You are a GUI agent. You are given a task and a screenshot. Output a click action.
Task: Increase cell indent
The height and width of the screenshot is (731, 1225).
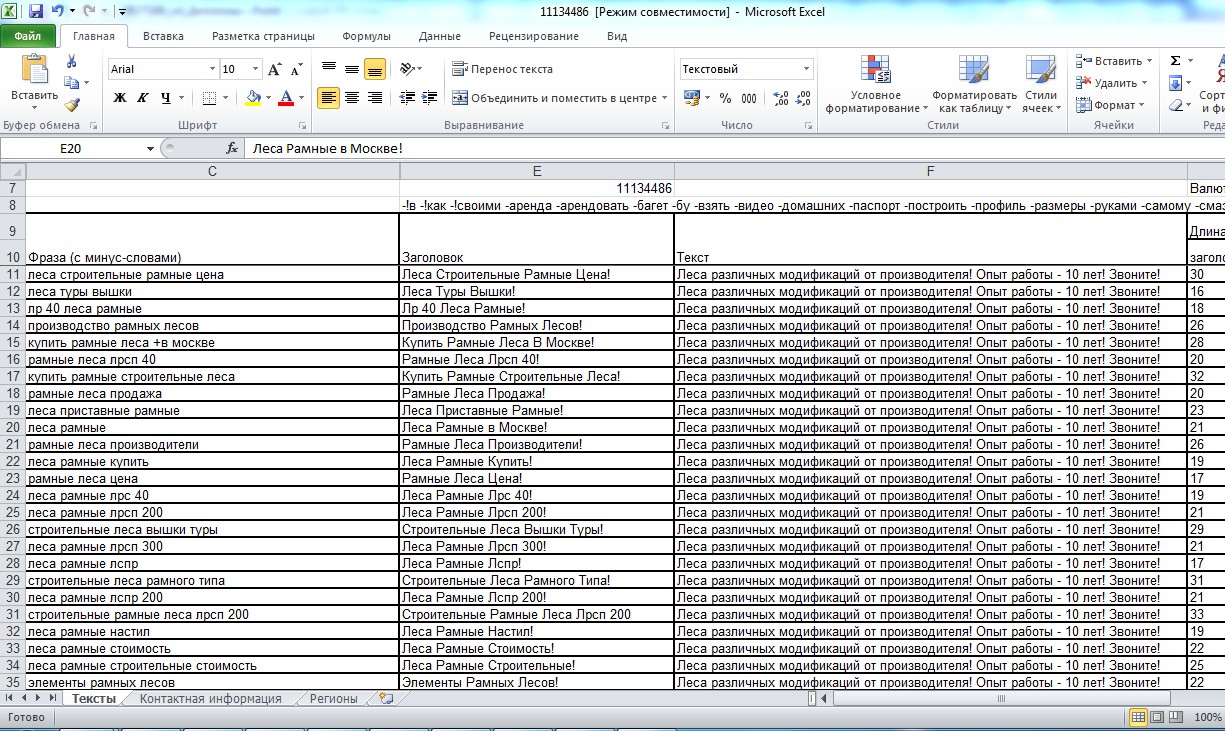tap(431, 98)
